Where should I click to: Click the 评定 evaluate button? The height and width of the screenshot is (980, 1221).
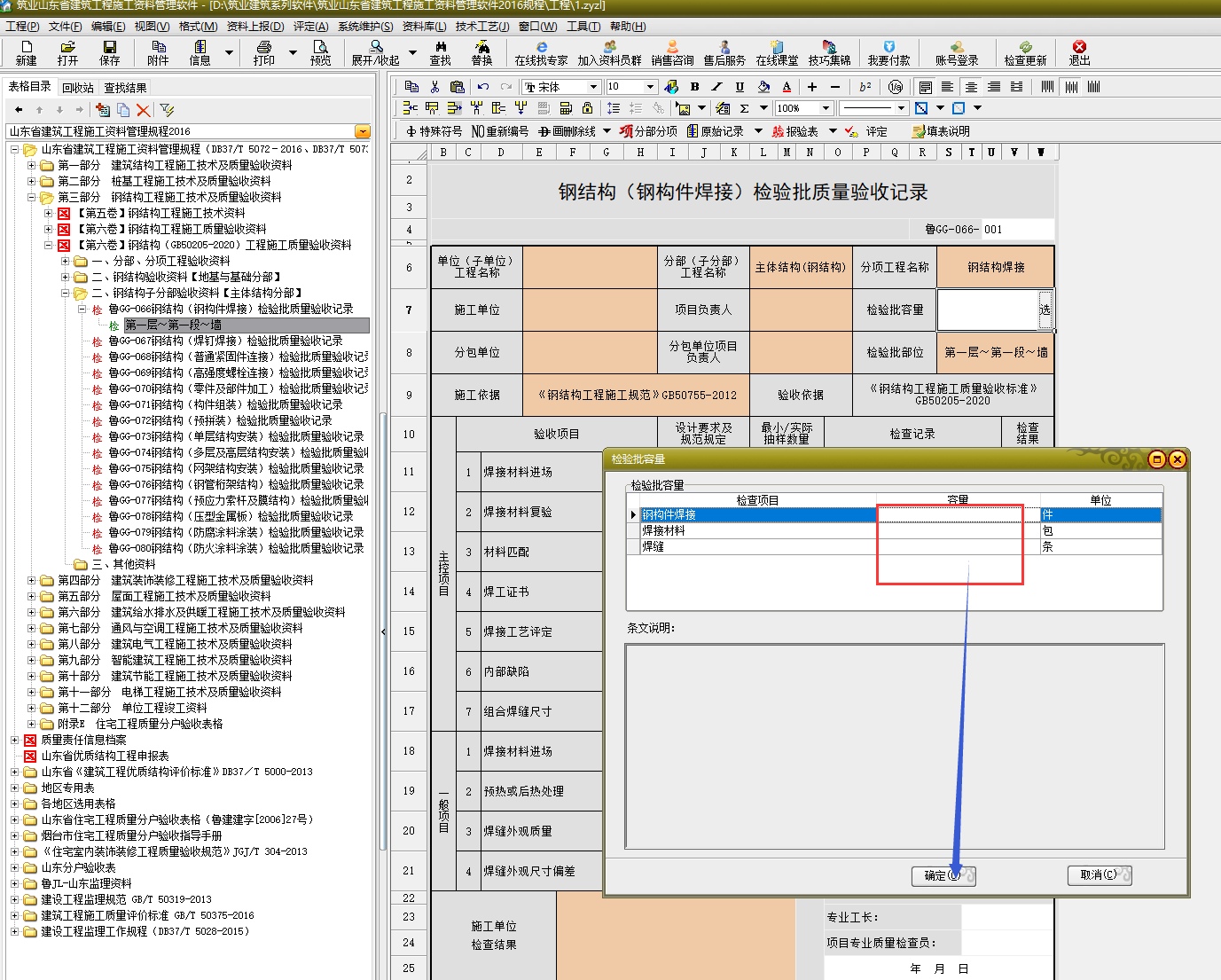point(867,130)
